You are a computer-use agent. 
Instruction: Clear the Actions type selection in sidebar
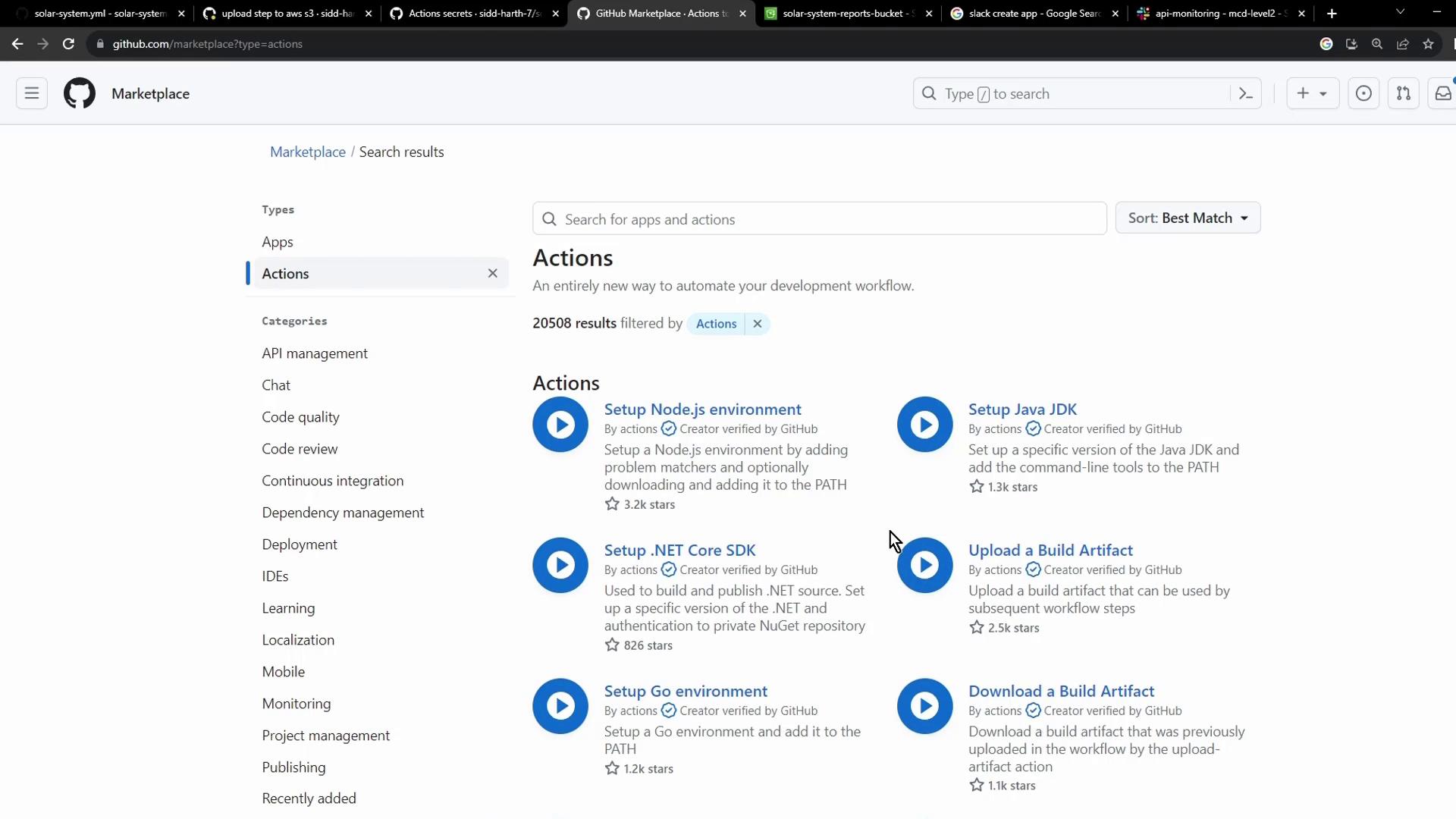(x=493, y=274)
